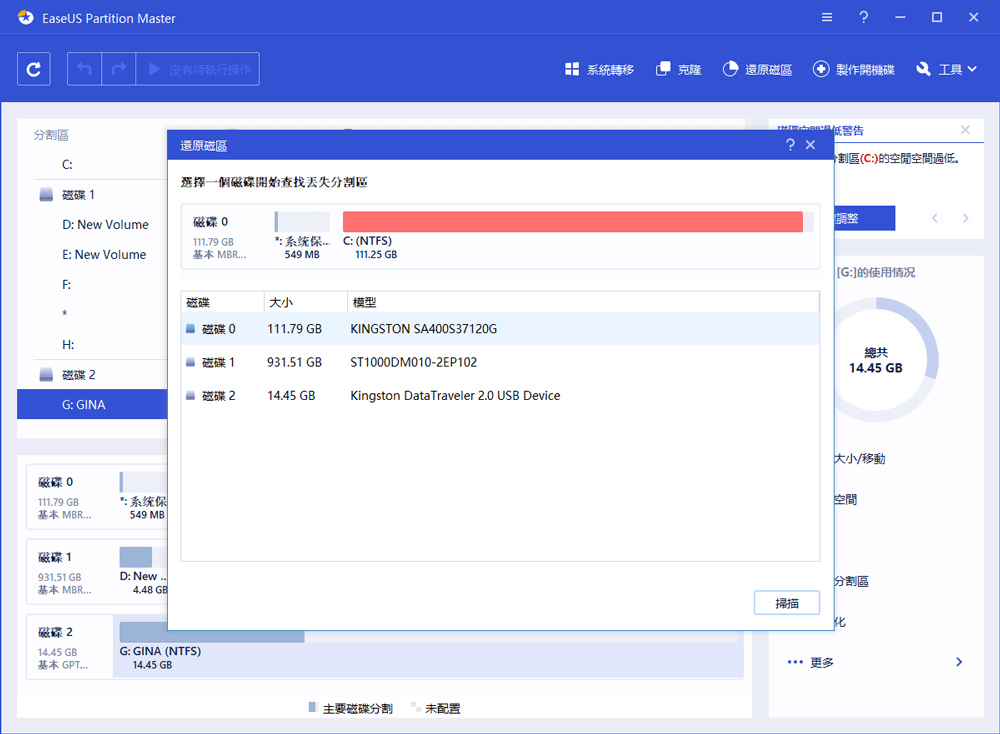The height and width of the screenshot is (734, 1000).
Task: Close the 還原磁區 dialog
Action: 811,145
